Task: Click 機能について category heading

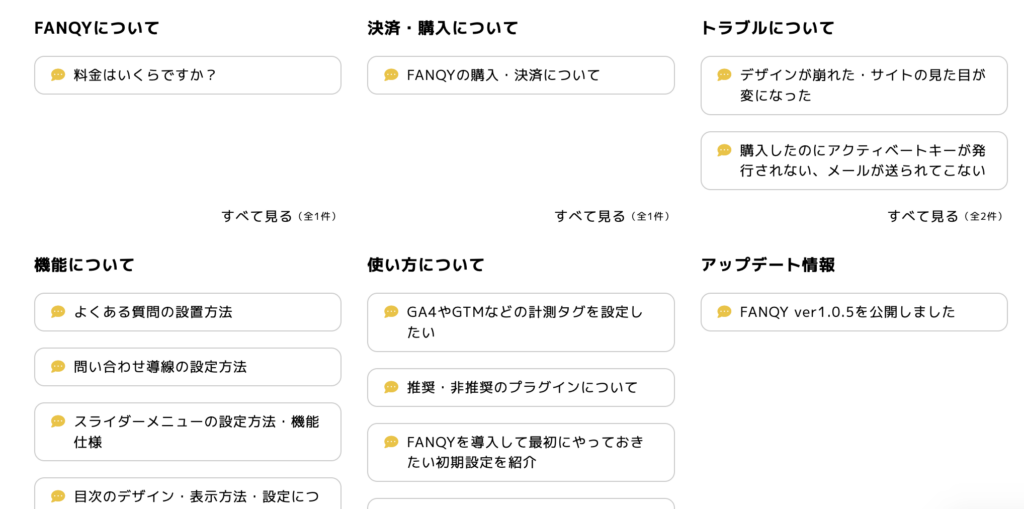Action: coord(84,265)
